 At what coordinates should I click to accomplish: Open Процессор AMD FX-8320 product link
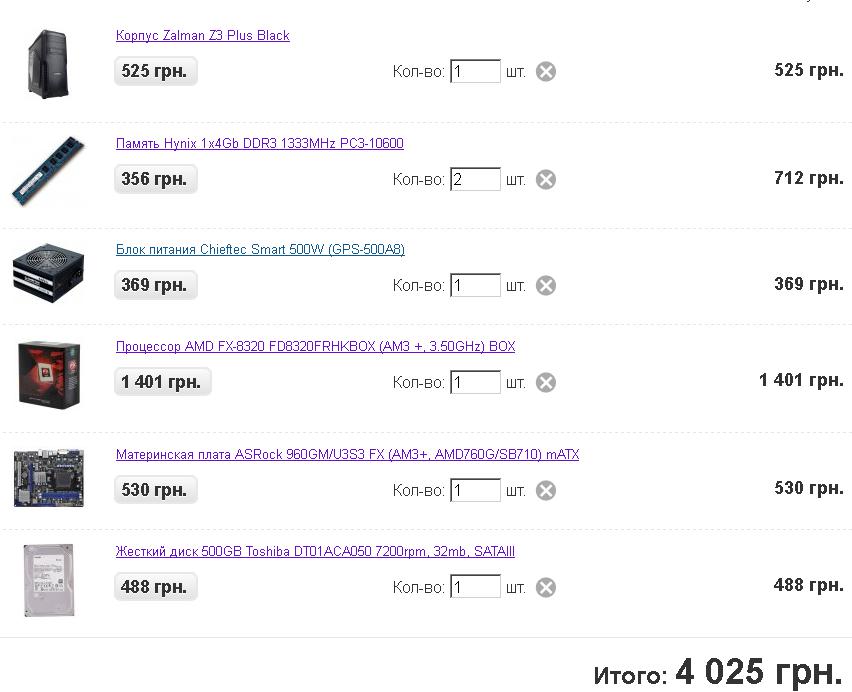point(315,347)
